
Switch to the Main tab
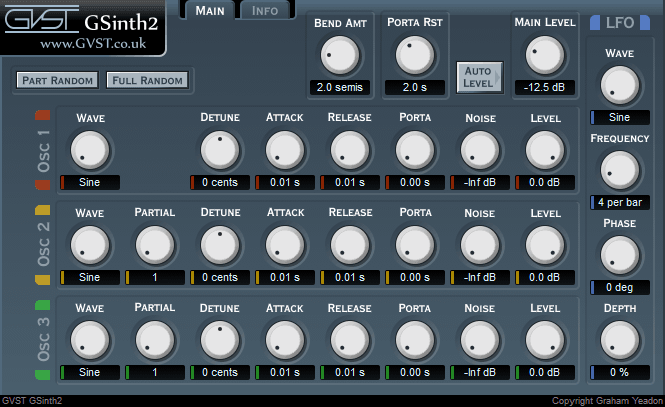(x=210, y=11)
